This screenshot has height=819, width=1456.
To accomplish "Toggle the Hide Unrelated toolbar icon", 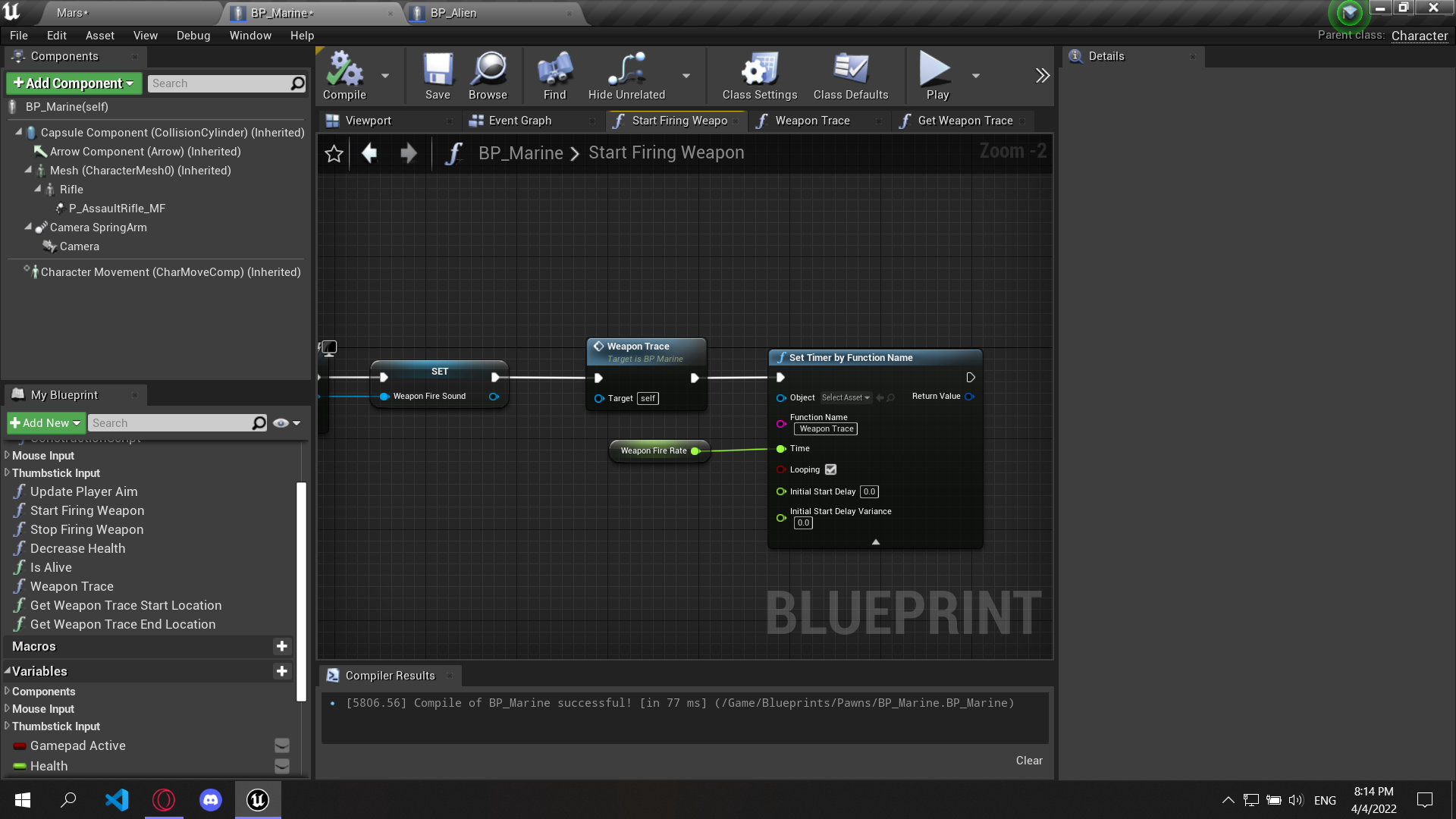I will 626,75.
